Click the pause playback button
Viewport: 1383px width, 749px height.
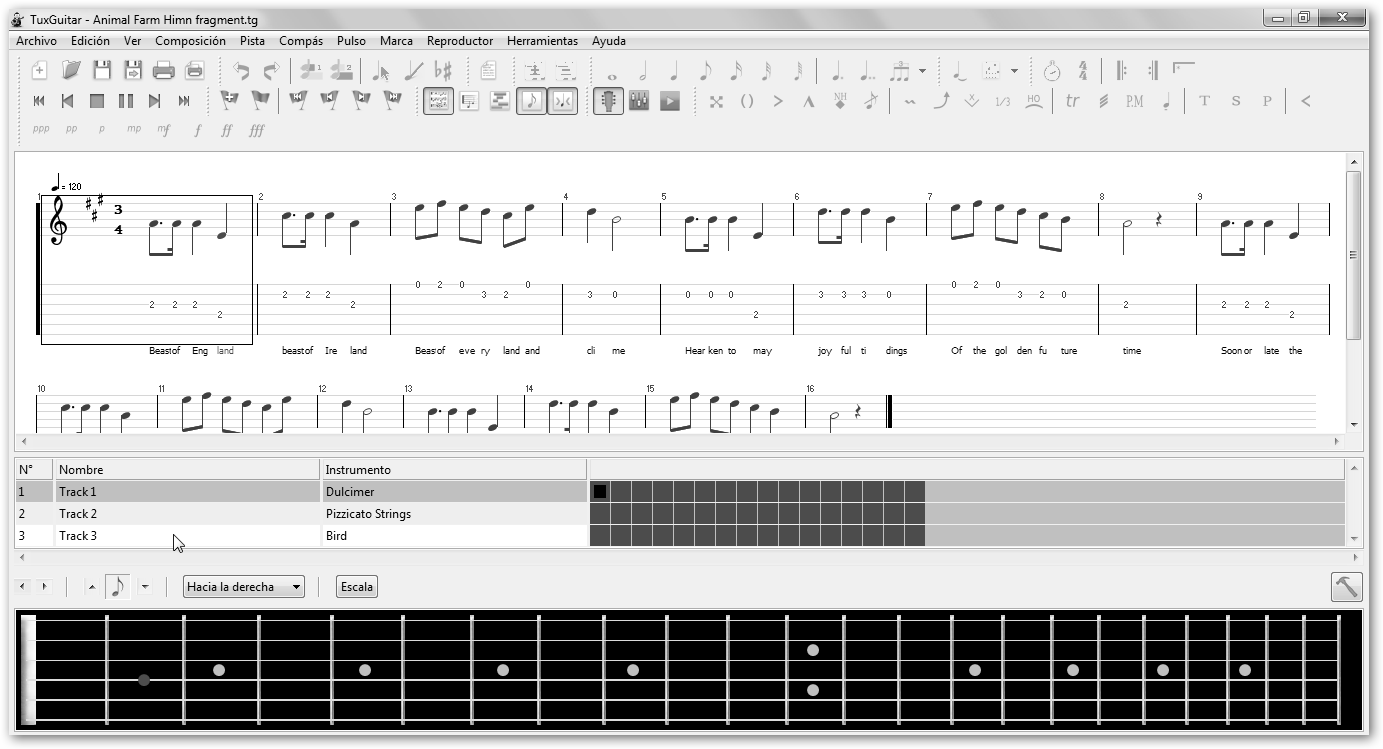click(126, 101)
